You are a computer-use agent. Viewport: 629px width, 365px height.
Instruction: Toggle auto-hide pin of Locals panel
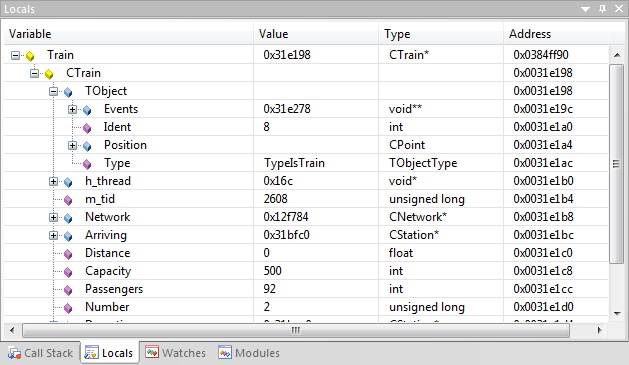point(602,9)
